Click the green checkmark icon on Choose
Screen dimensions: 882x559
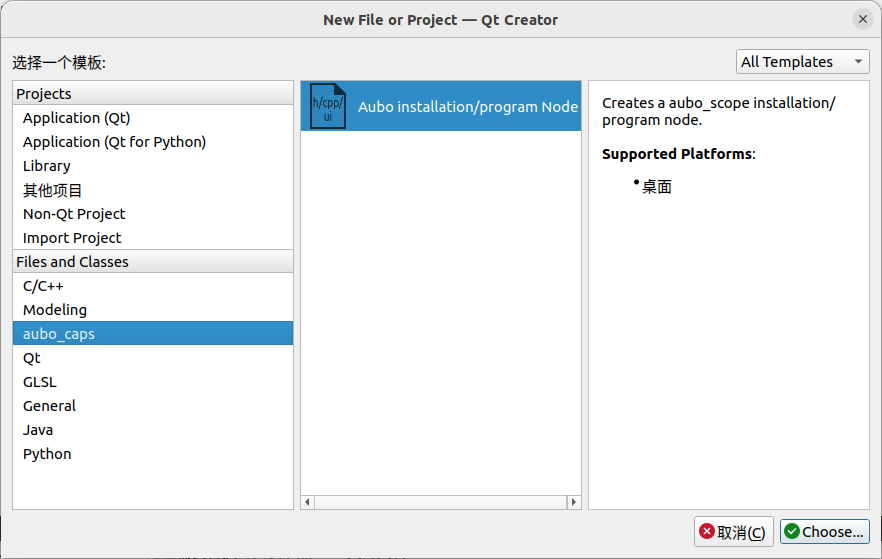(791, 531)
